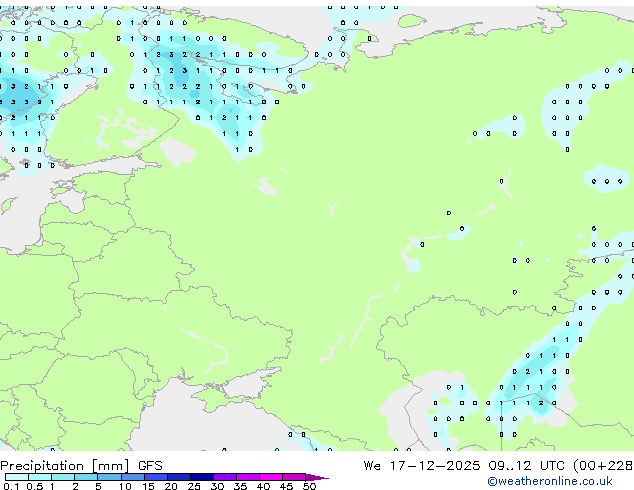The height and width of the screenshot is (490, 634).
Task: Click the ©weatheronline.co.uk credit link
Action: tap(549, 481)
